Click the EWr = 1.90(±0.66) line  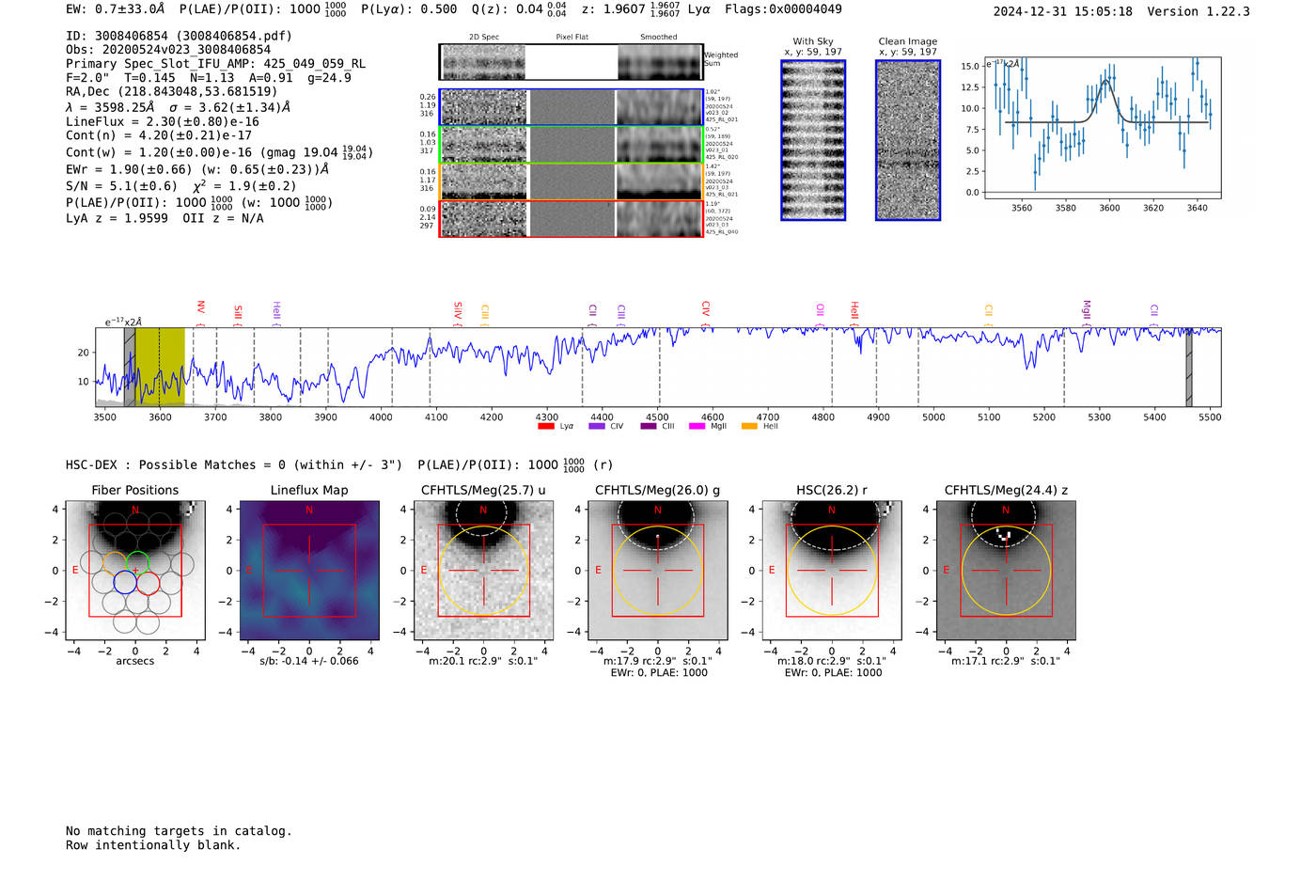197,169
